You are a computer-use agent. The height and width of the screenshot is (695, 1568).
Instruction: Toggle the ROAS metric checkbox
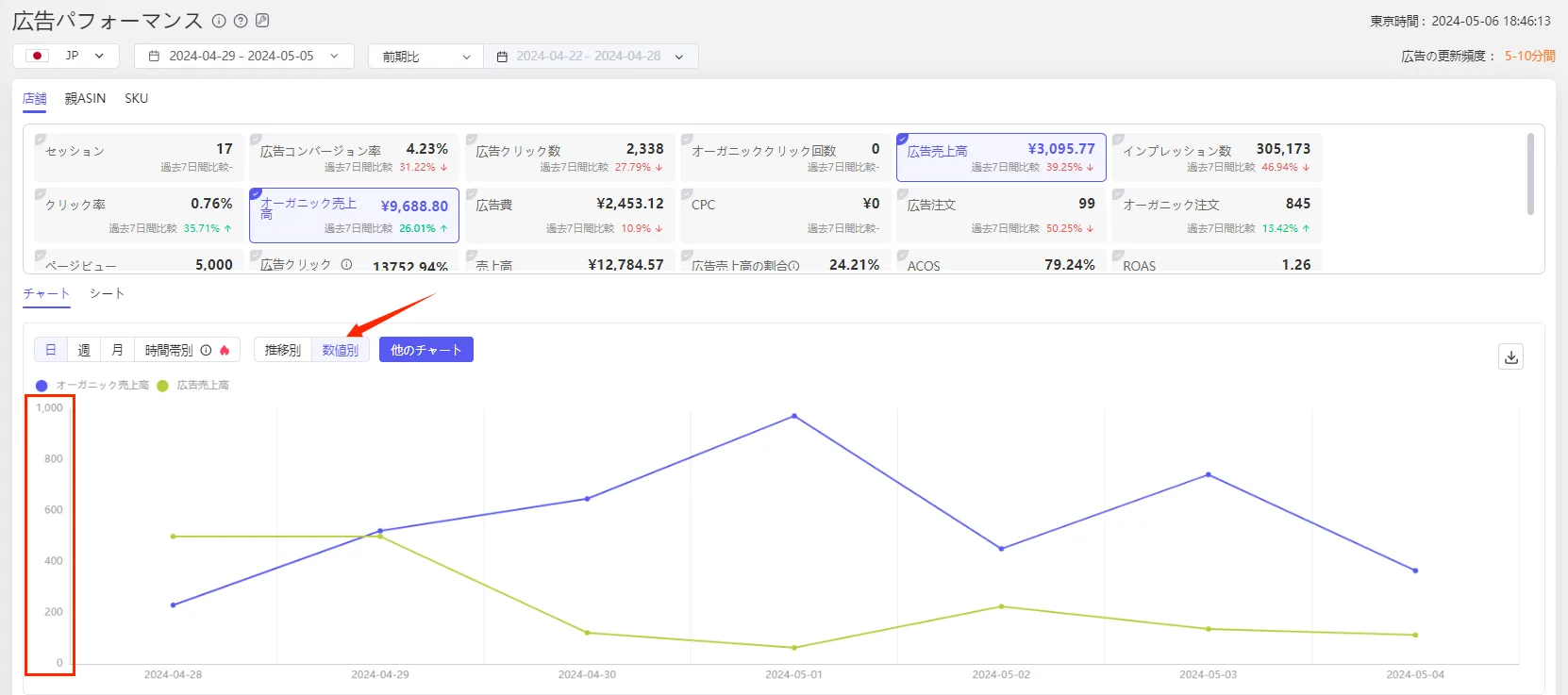[1118, 255]
